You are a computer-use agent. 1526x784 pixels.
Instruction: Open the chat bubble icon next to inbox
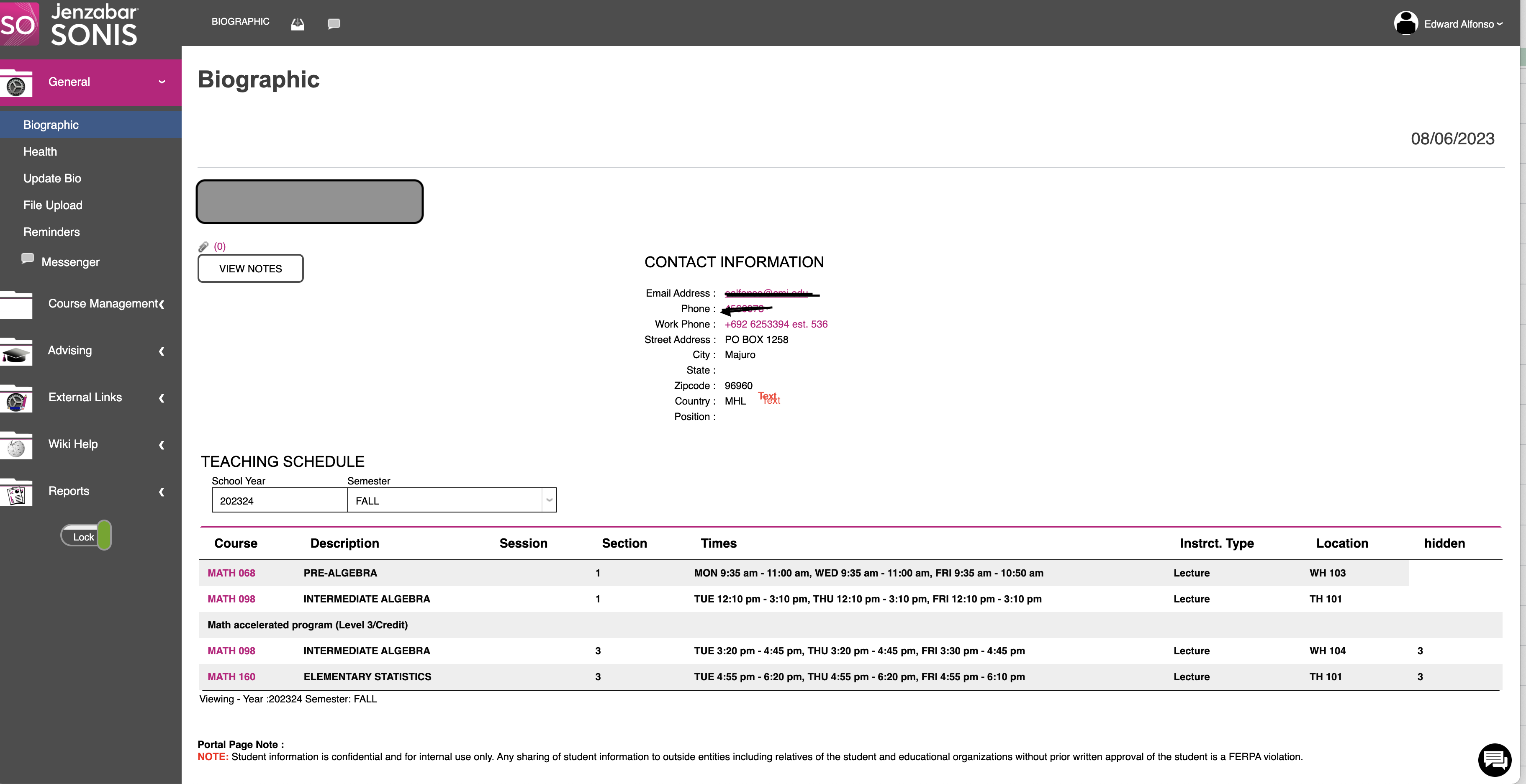click(x=334, y=24)
